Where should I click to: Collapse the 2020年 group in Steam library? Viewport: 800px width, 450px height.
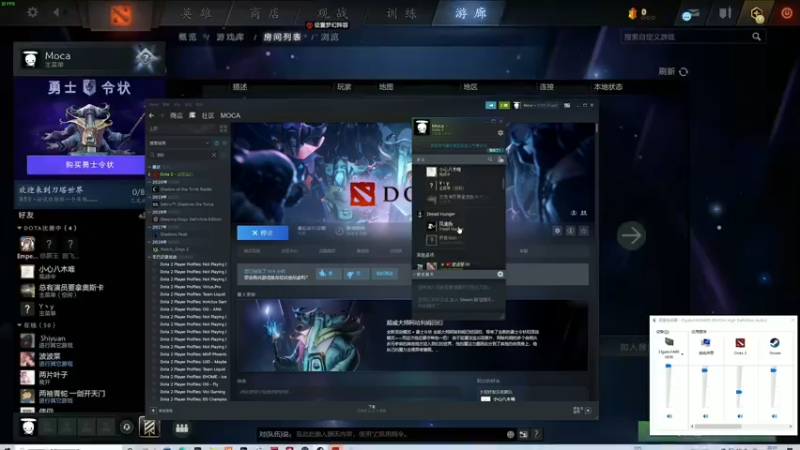pyautogui.click(x=150, y=182)
